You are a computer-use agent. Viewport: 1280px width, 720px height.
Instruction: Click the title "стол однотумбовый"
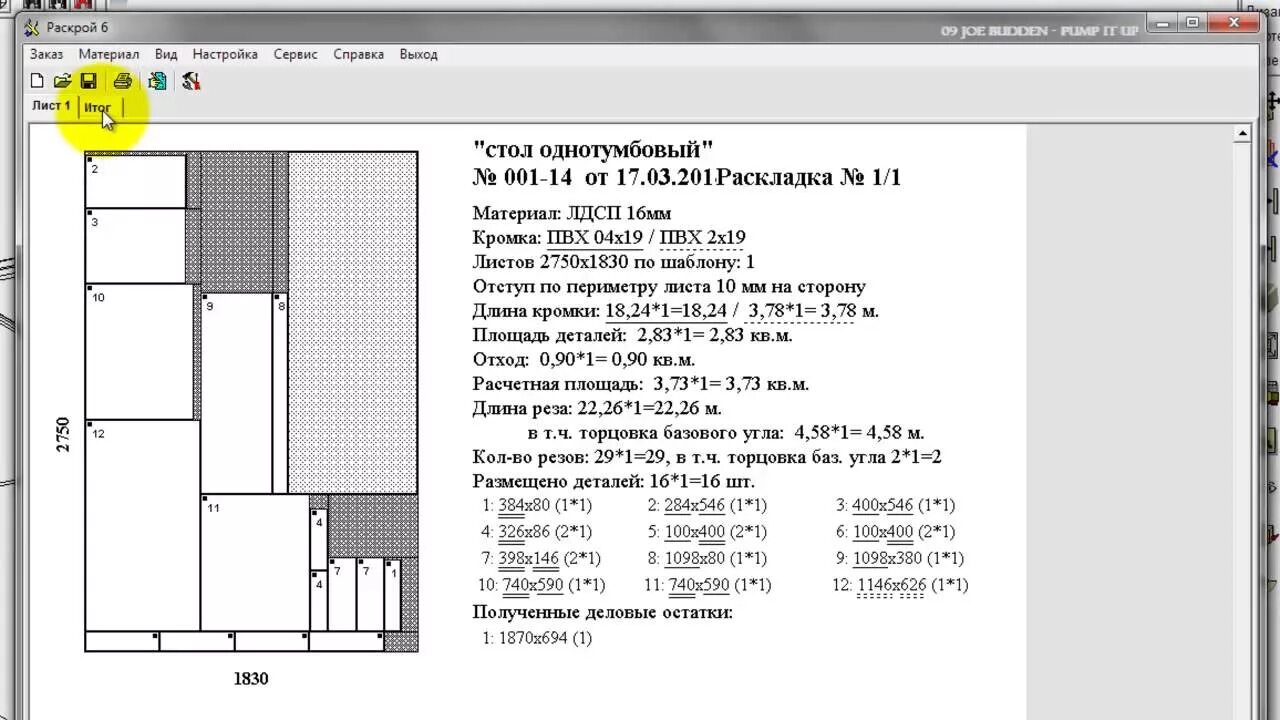[594, 150]
